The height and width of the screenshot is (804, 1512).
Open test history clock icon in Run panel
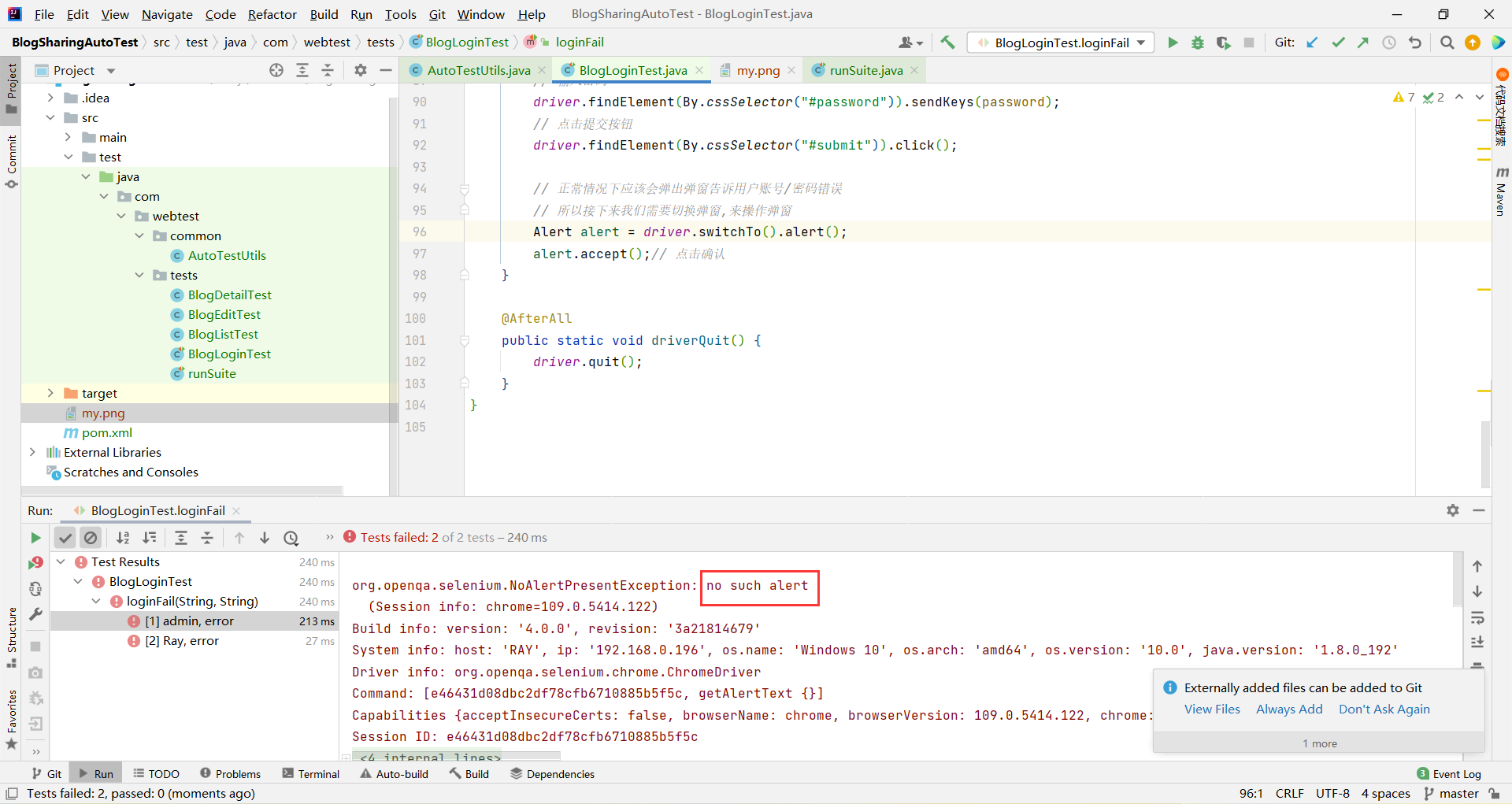point(291,538)
